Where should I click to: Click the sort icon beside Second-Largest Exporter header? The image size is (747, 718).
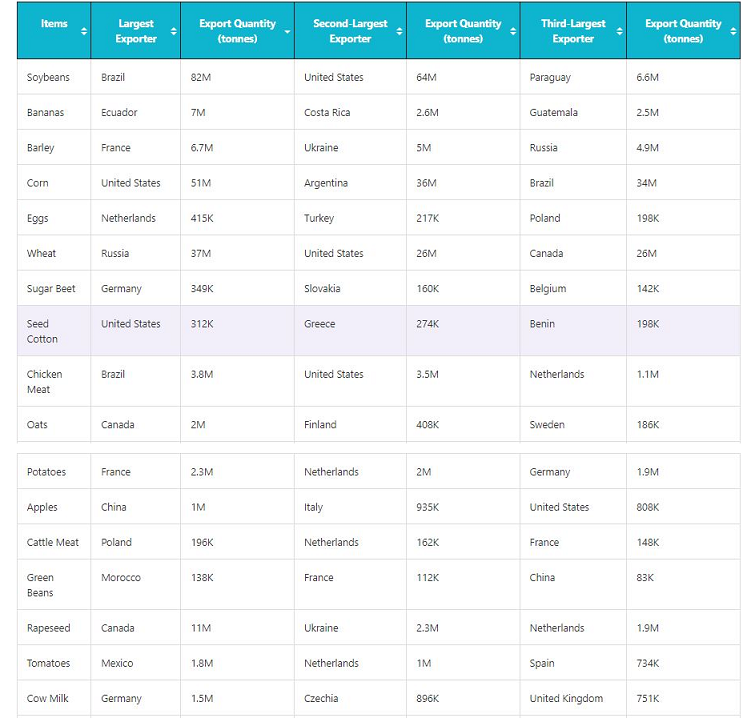(400, 31)
